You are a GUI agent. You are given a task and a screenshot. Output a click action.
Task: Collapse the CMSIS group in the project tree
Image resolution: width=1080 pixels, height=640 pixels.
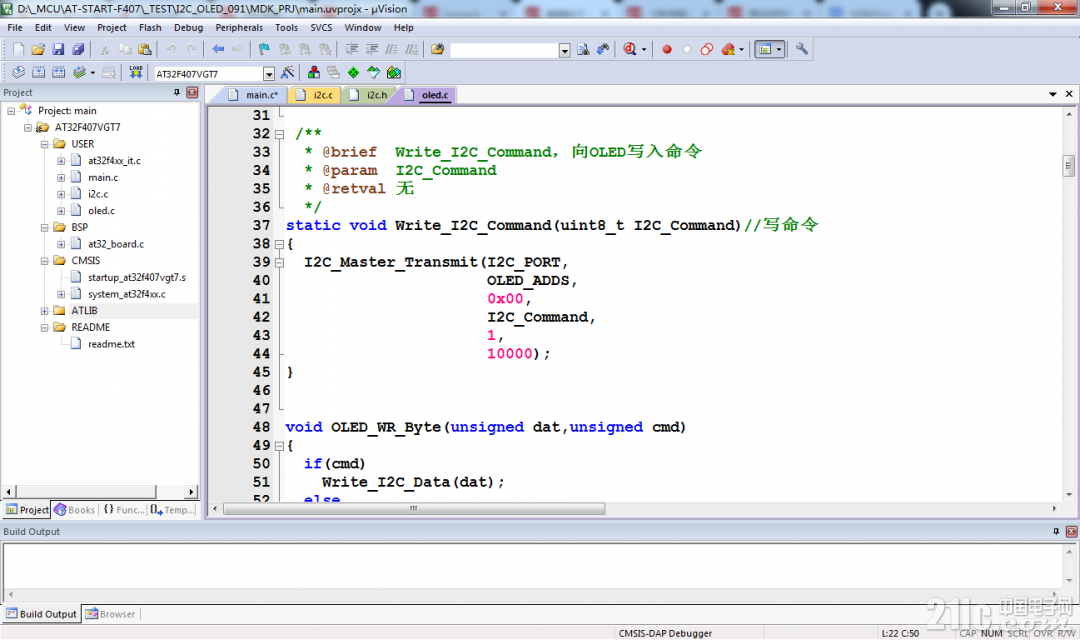44,261
